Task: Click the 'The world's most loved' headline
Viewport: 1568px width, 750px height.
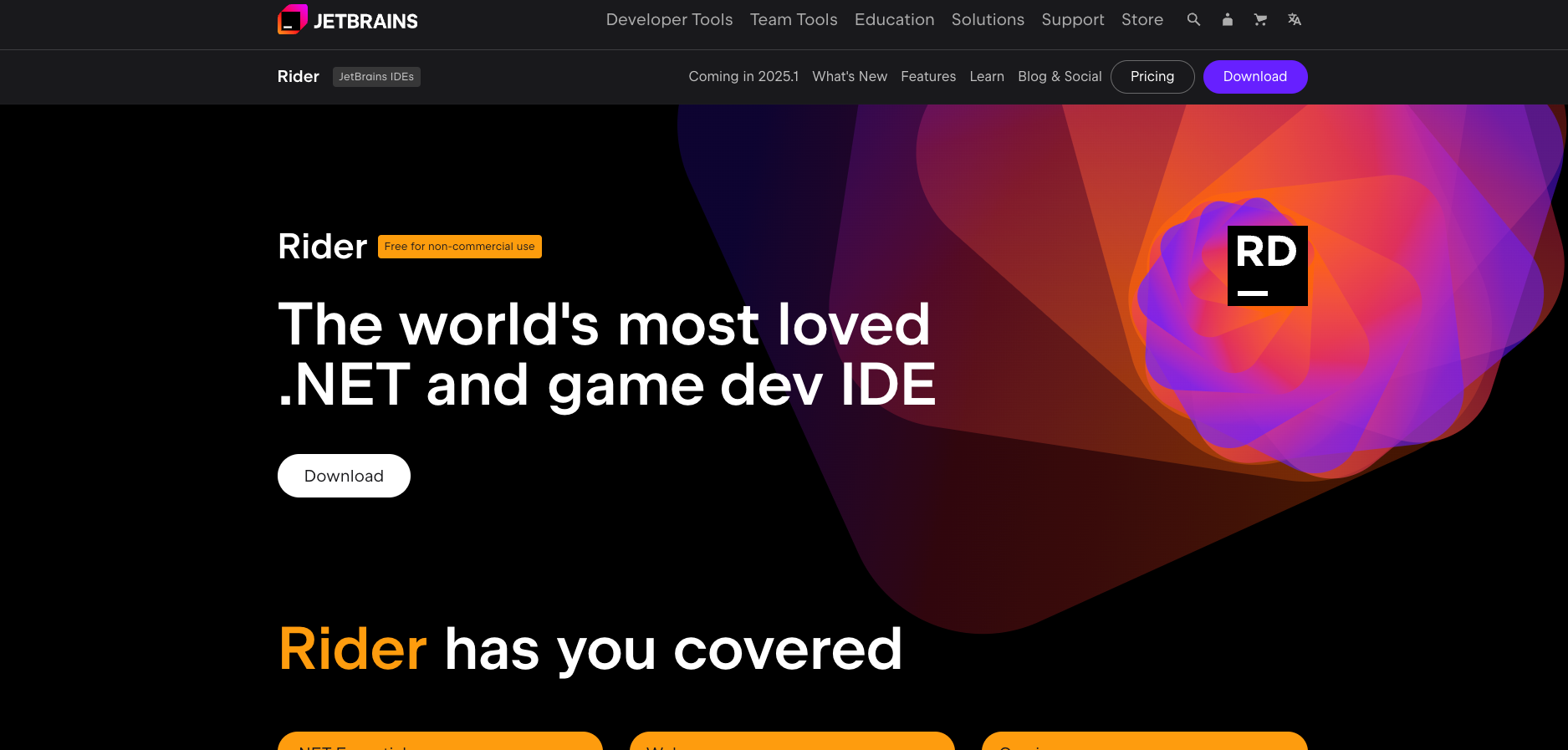Action: 607,355
